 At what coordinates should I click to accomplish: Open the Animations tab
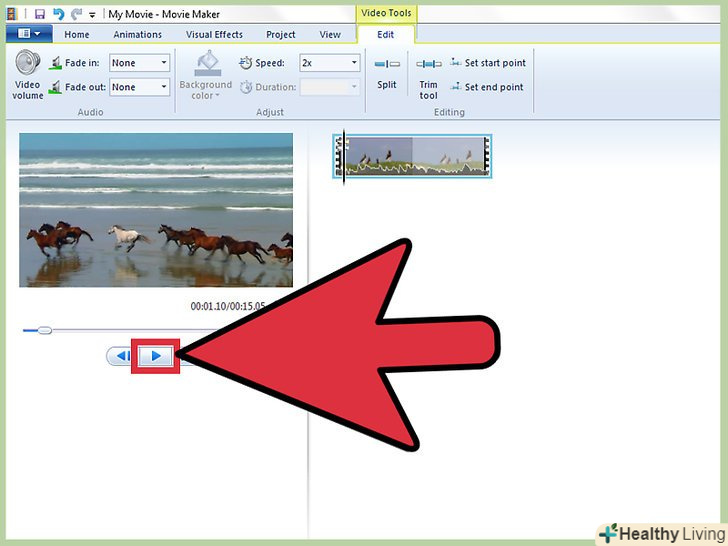tap(137, 34)
